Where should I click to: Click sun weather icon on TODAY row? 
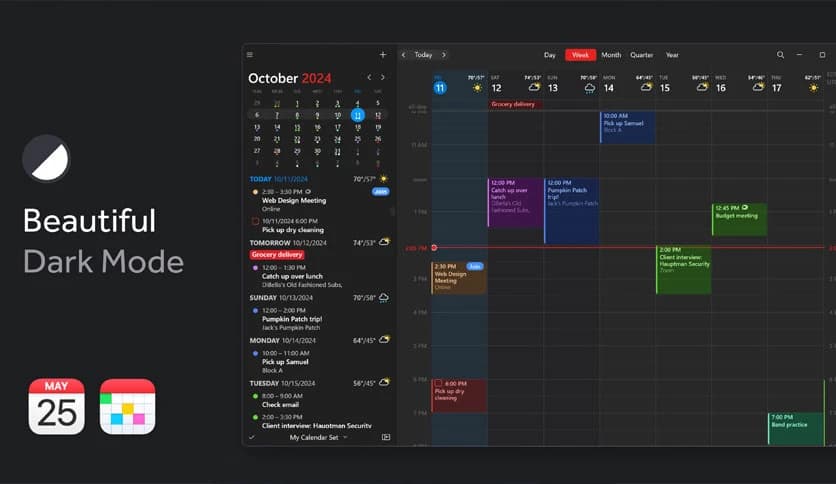[x=383, y=179]
